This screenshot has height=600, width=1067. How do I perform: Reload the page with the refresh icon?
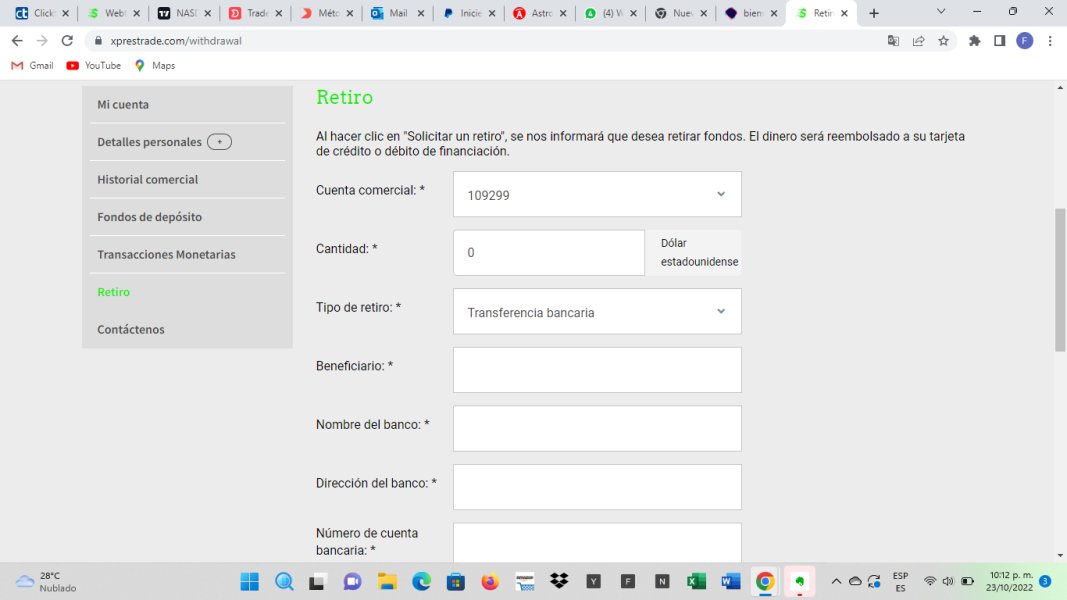[67, 41]
